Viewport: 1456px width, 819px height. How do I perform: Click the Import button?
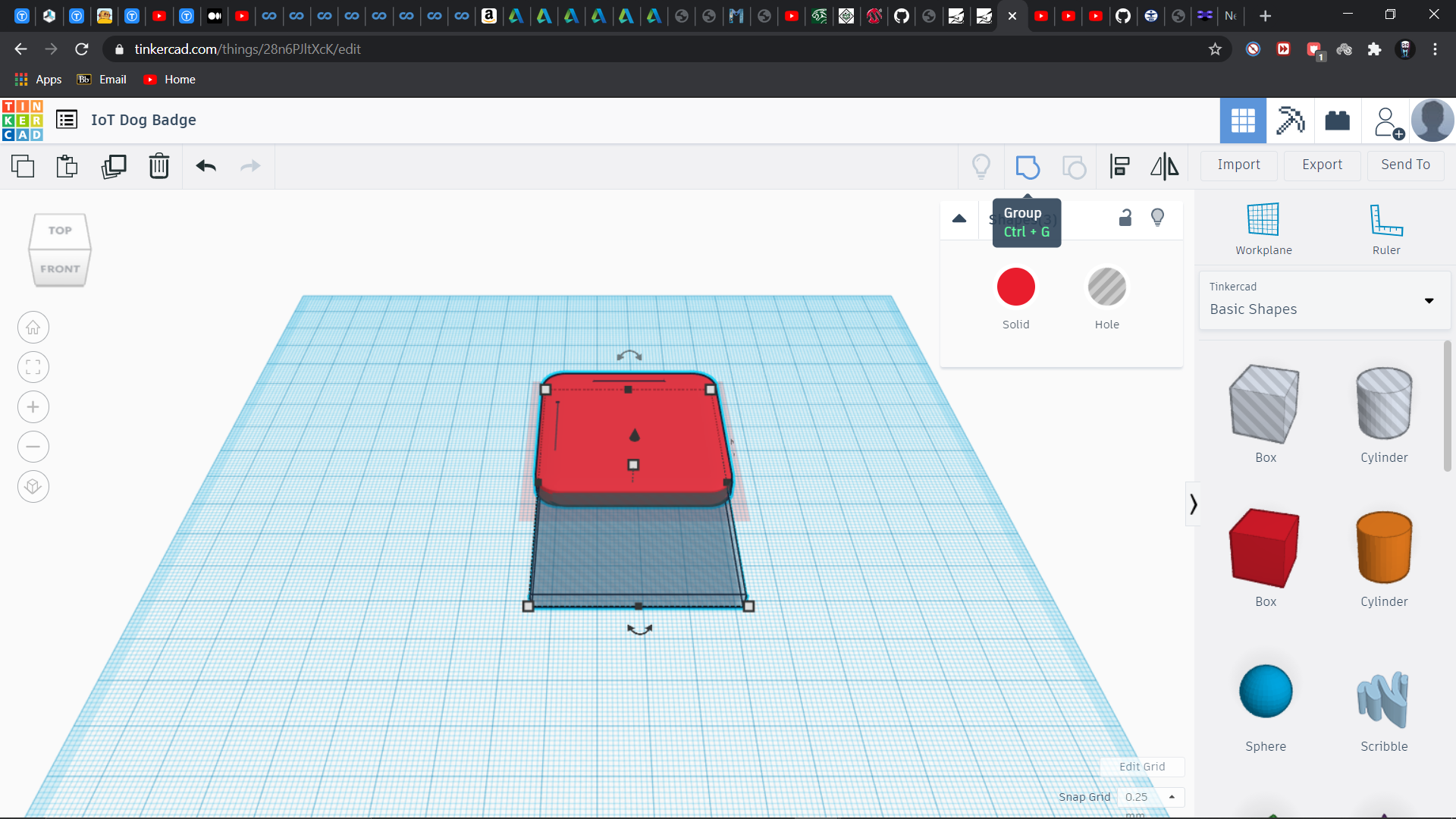point(1238,165)
